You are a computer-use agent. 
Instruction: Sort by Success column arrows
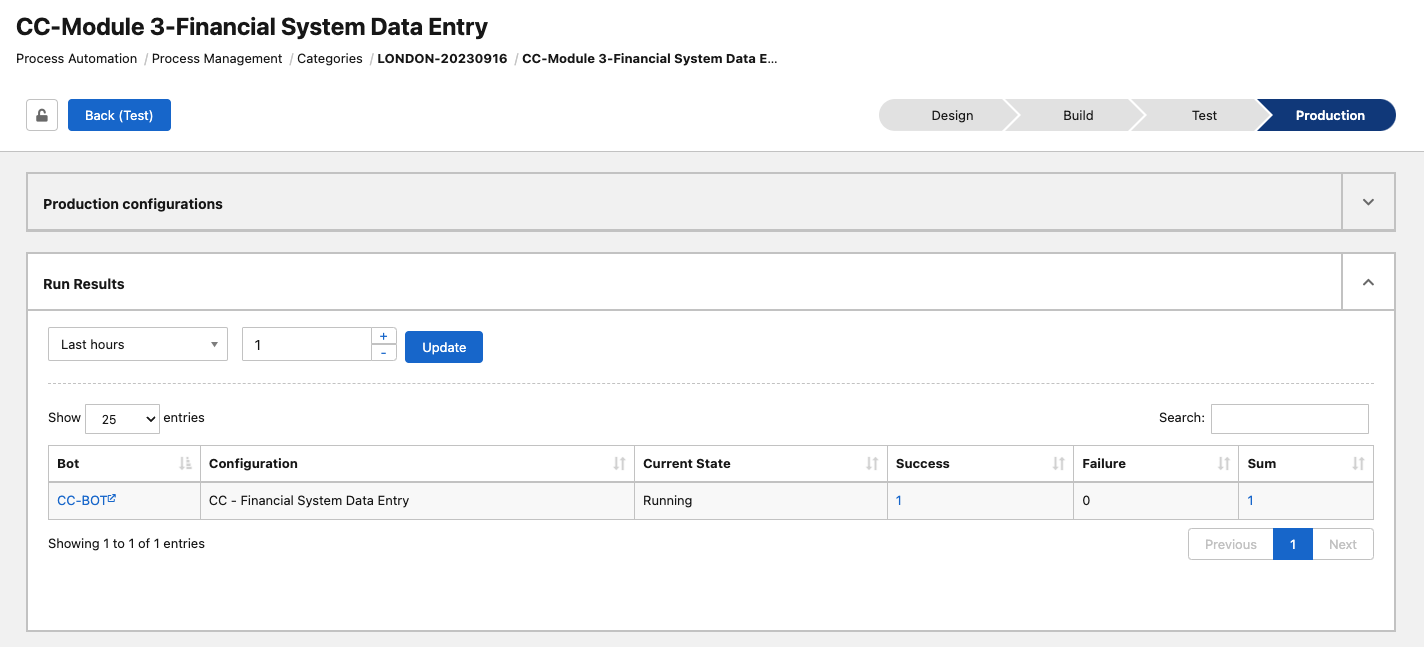click(1058, 464)
